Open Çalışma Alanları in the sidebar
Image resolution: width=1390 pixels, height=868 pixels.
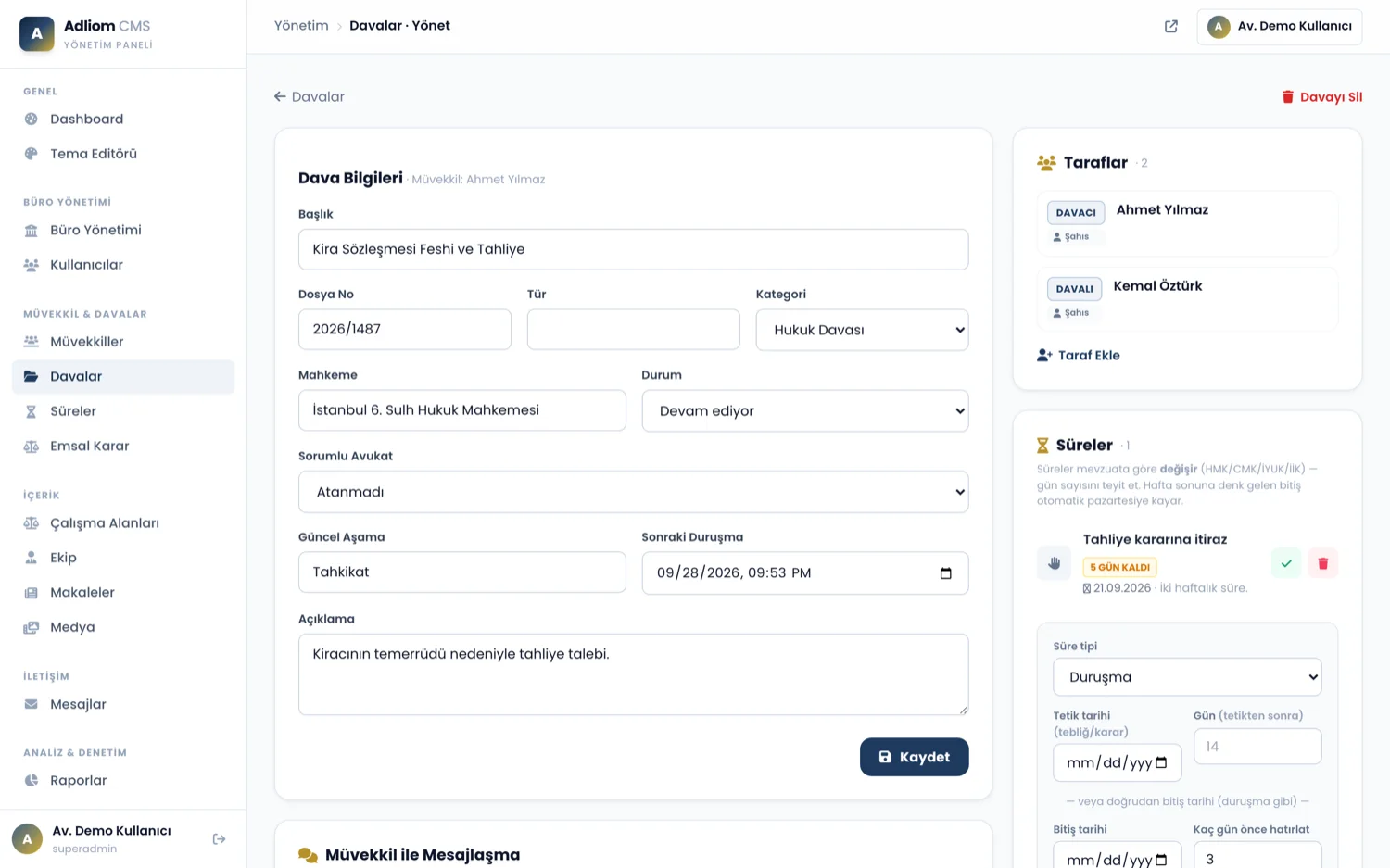click(x=123, y=523)
